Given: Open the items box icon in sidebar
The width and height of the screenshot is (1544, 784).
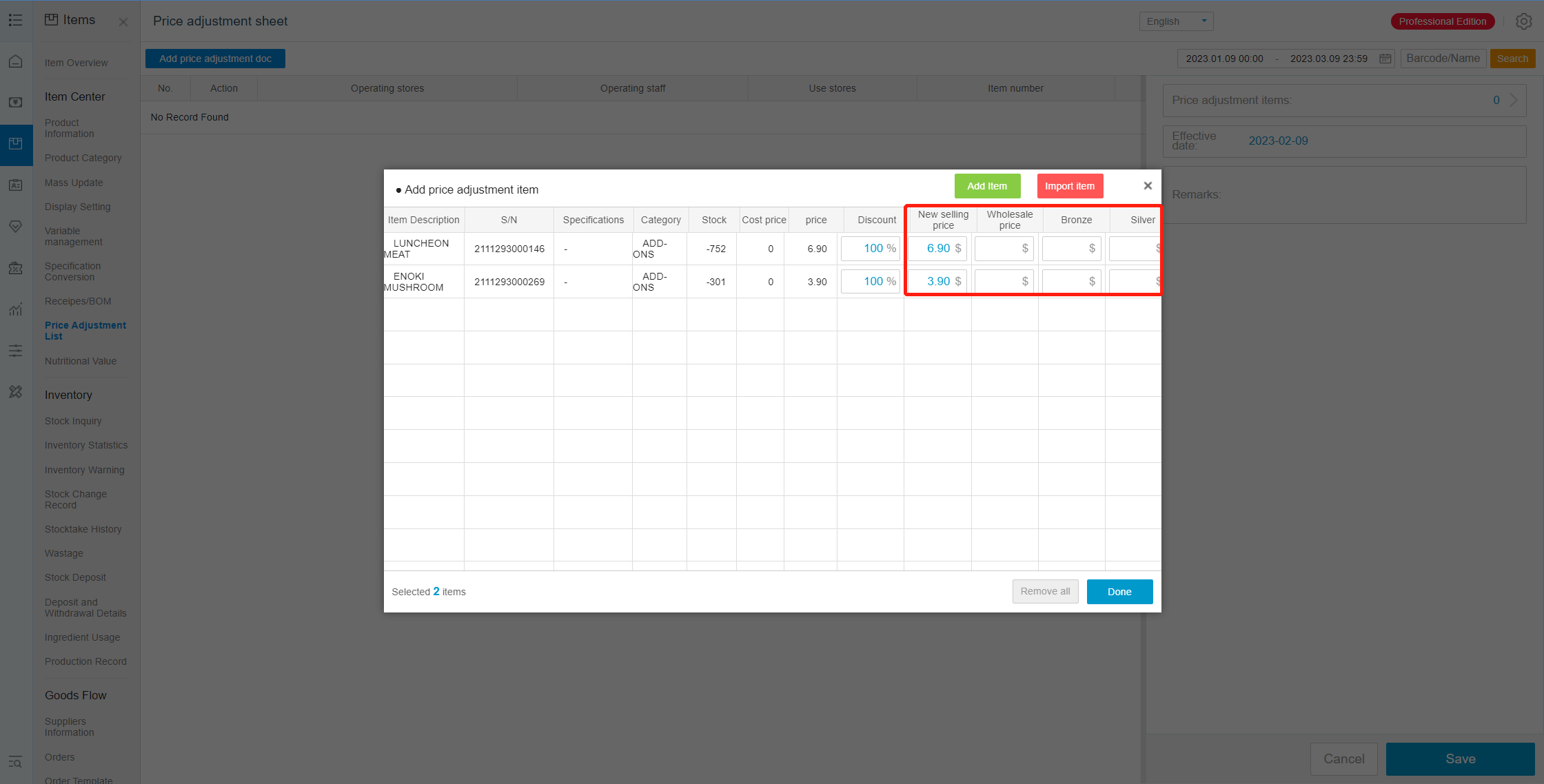Looking at the screenshot, I should tap(16, 143).
